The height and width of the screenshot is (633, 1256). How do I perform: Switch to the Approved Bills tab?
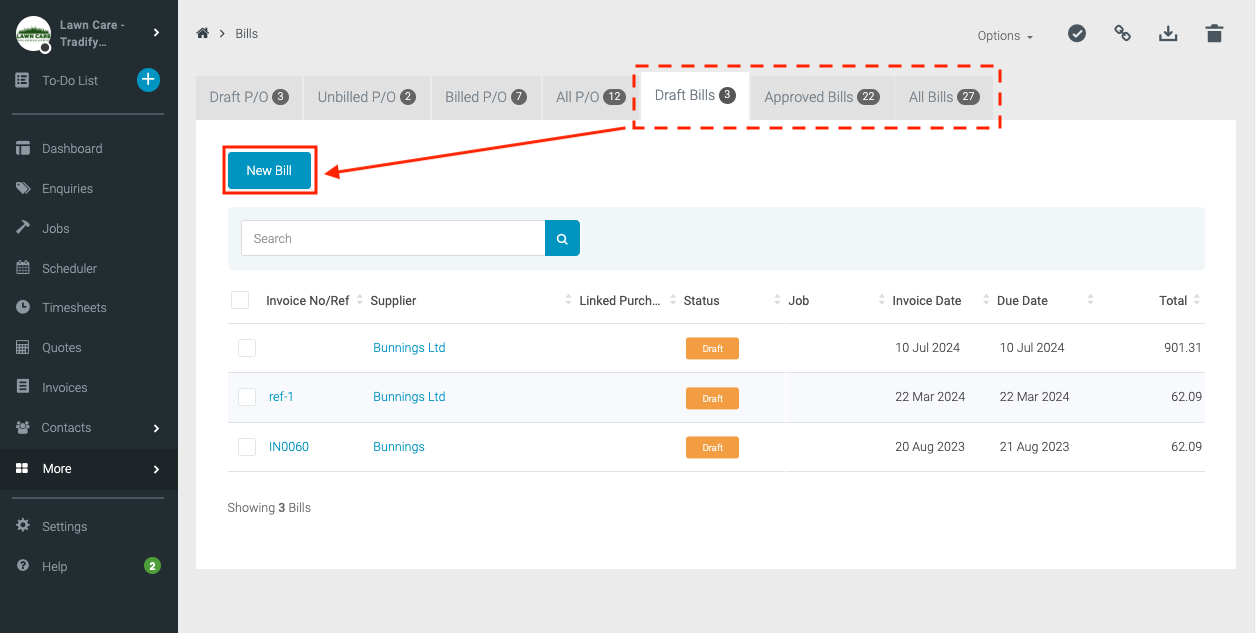pos(821,97)
